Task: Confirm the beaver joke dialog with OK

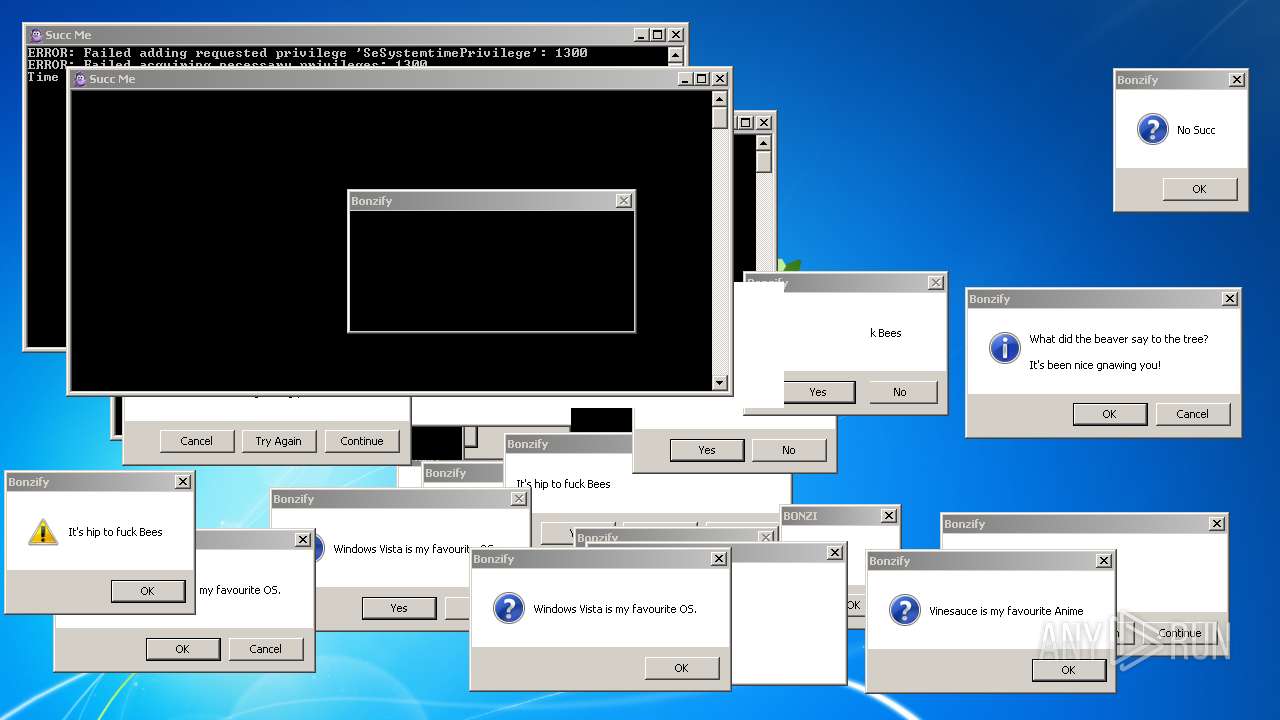Action: click(x=1109, y=414)
